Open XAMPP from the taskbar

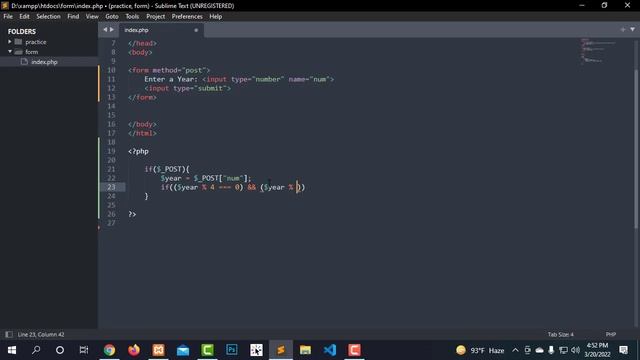pyautogui.click(x=158, y=350)
